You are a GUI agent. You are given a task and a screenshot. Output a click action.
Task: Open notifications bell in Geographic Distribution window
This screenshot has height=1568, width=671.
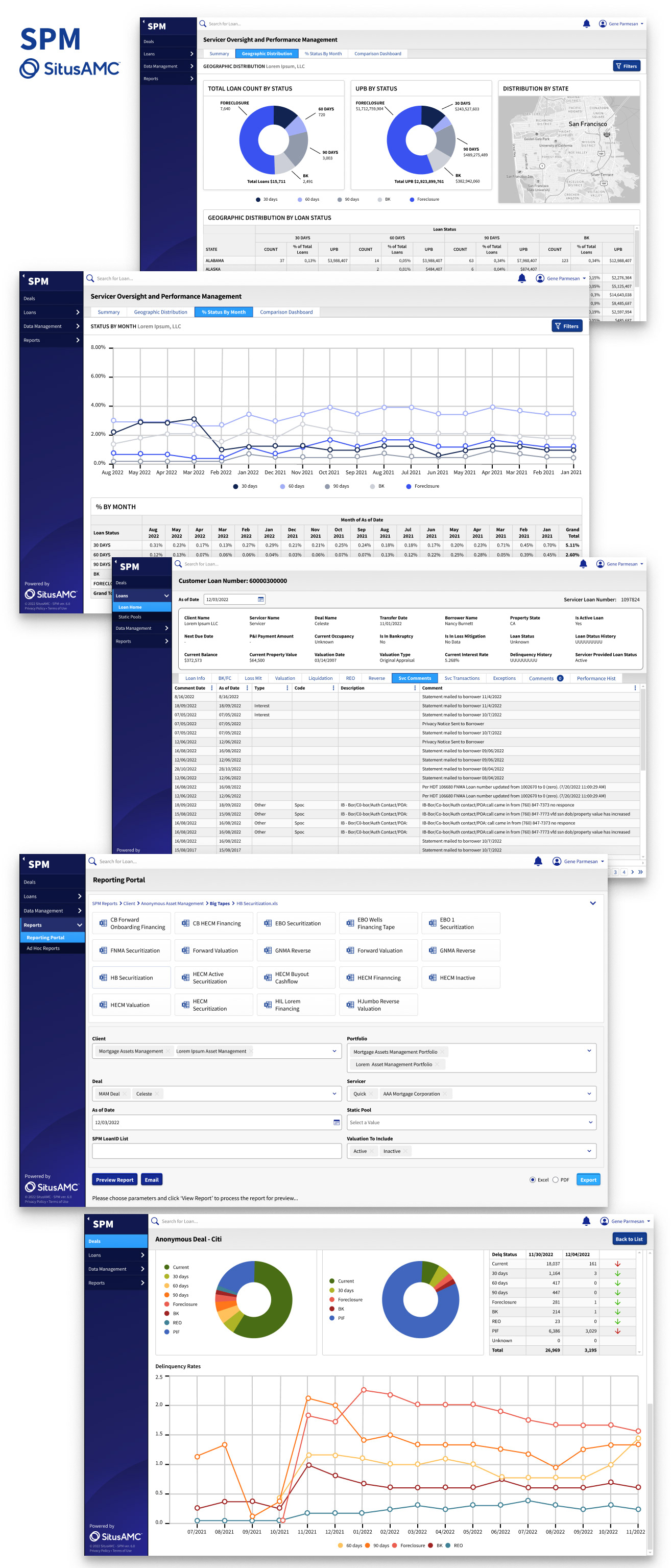586,23
